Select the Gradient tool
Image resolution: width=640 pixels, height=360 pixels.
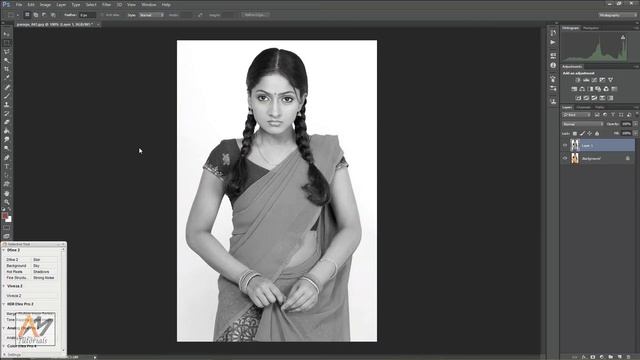7,131
